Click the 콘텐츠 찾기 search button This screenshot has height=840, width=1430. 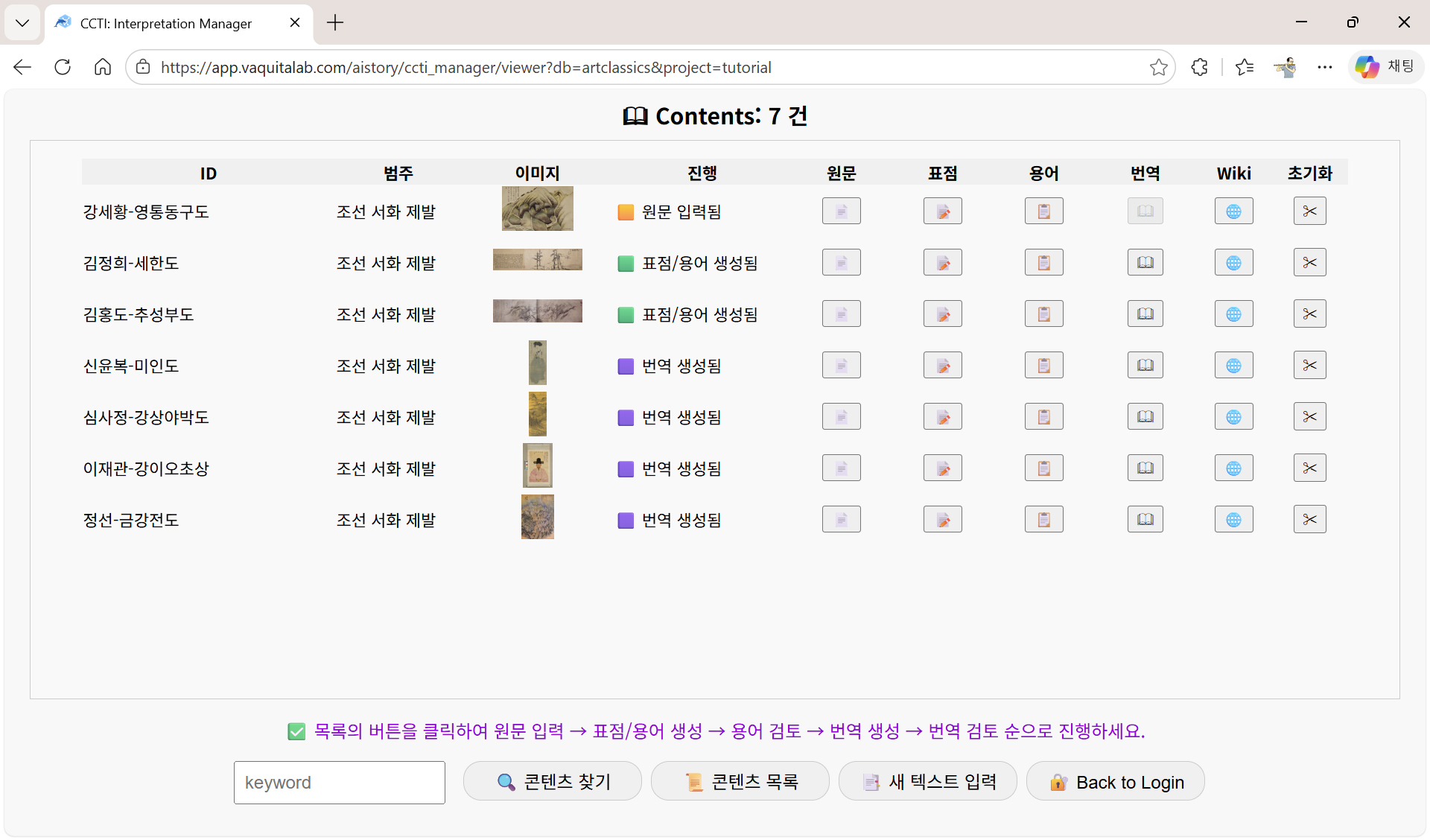(552, 781)
